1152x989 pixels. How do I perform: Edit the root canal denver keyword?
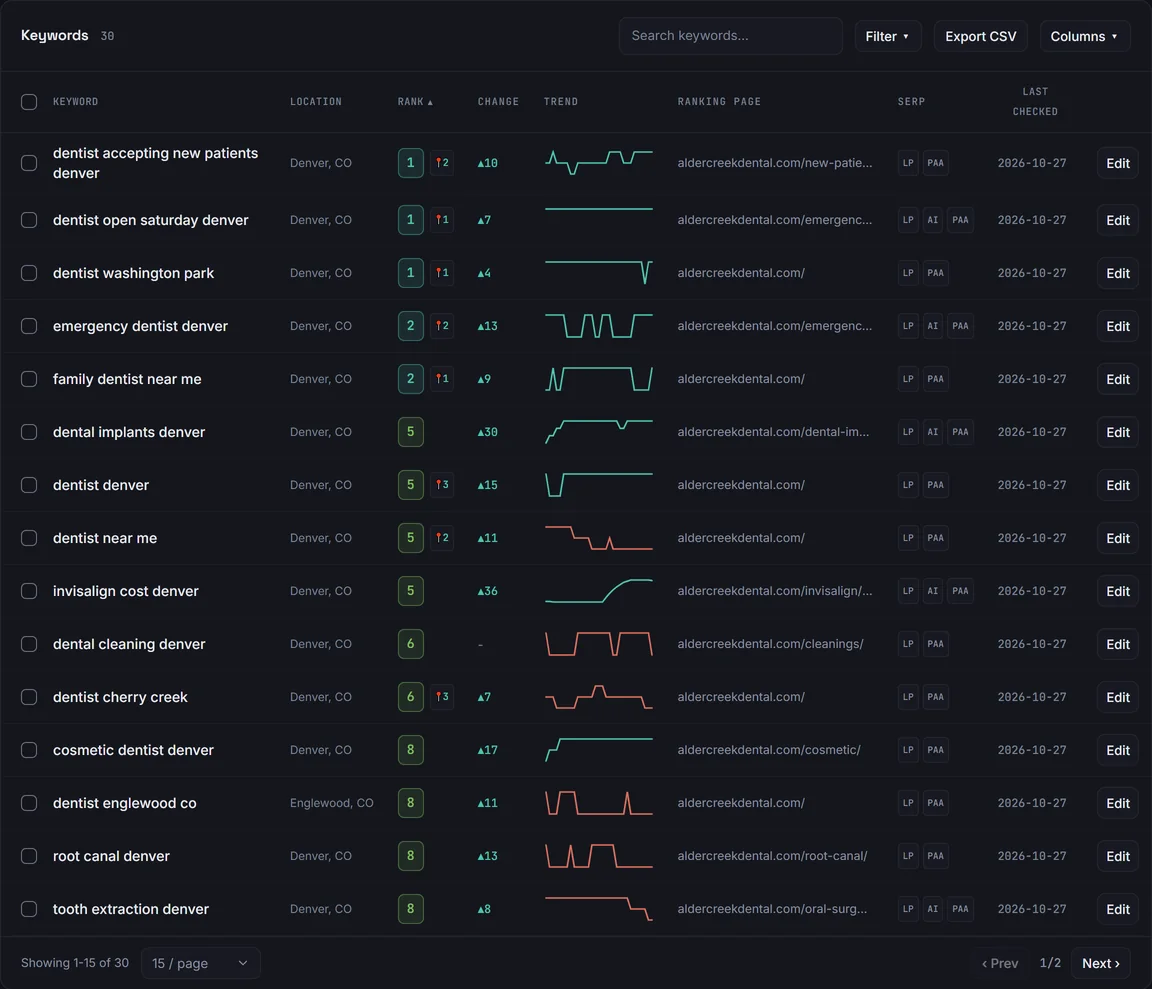tap(1117, 856)
